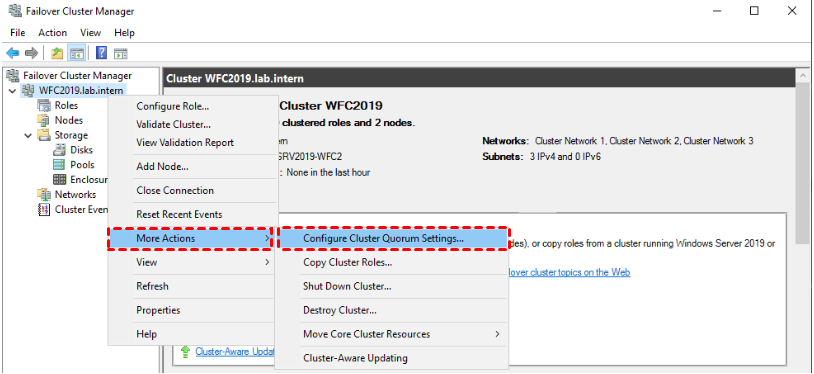
Task: Select the Pools tree item label
Action: pyautogui.click(x=83, y=165)
